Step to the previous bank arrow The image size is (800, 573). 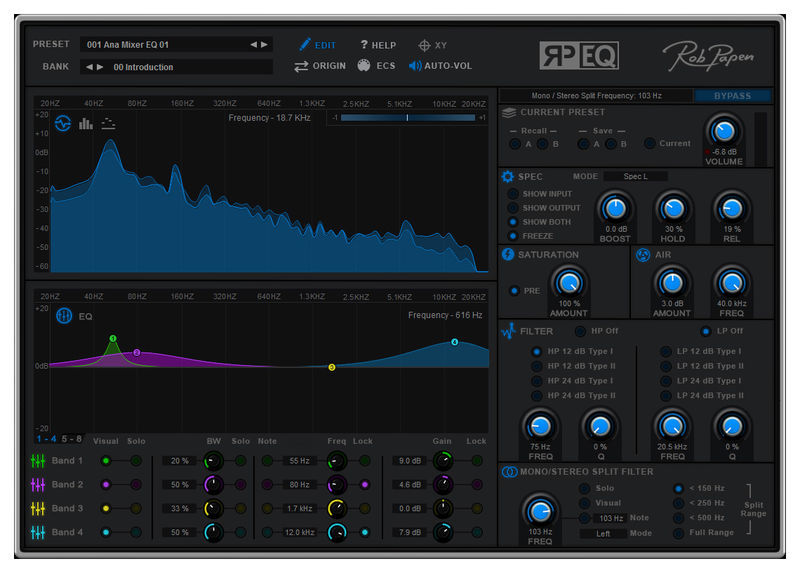pyautogui.click(x=89, y=67)
